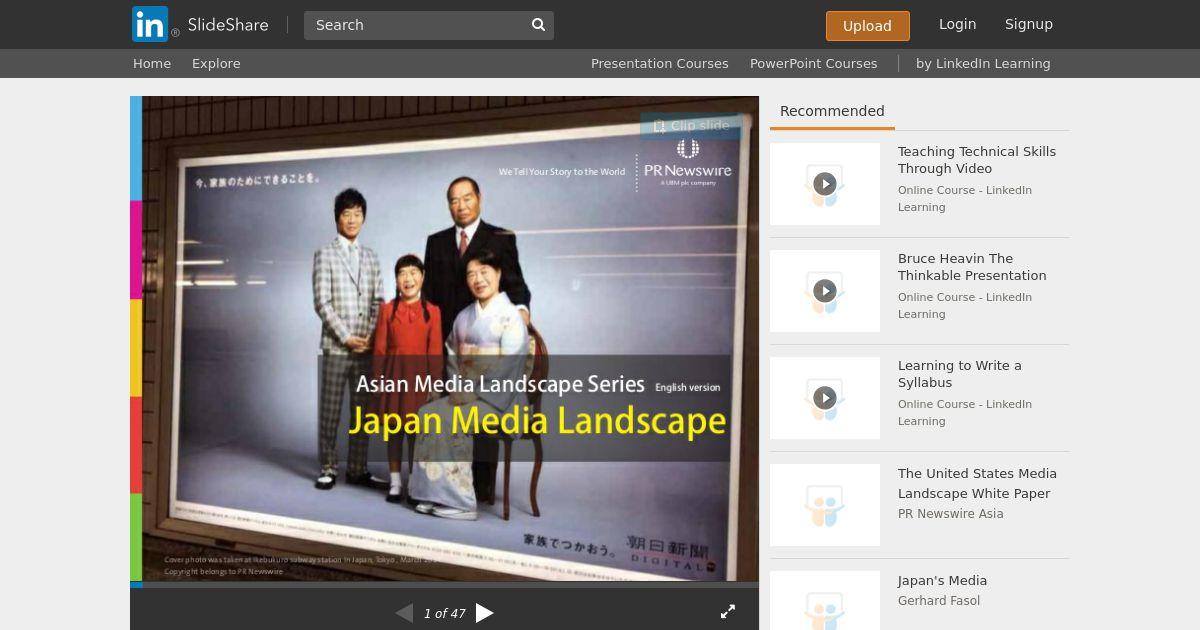This screenshot has width=1200, height=630.
Task: Click the search magnifier icon
Action: coord(538,25)
